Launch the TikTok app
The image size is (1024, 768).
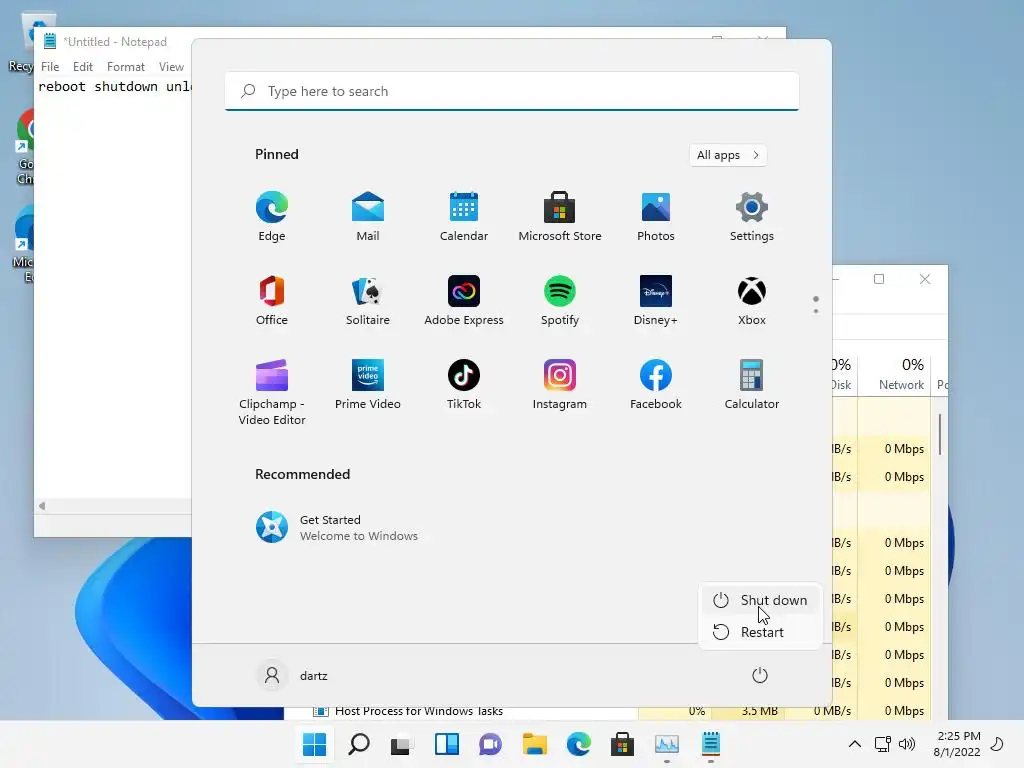coord(464,385)
